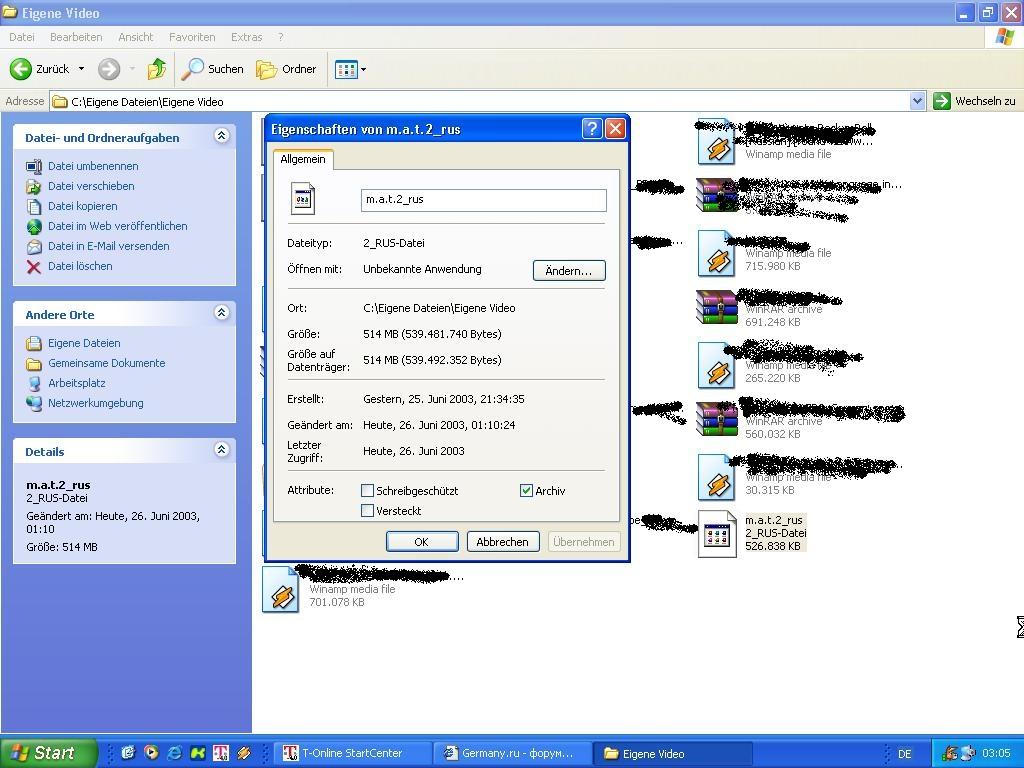Viewport: 1024px width, 768px height.
Task: Open the views dropdown in toolbar
Action: coord(351,69)
